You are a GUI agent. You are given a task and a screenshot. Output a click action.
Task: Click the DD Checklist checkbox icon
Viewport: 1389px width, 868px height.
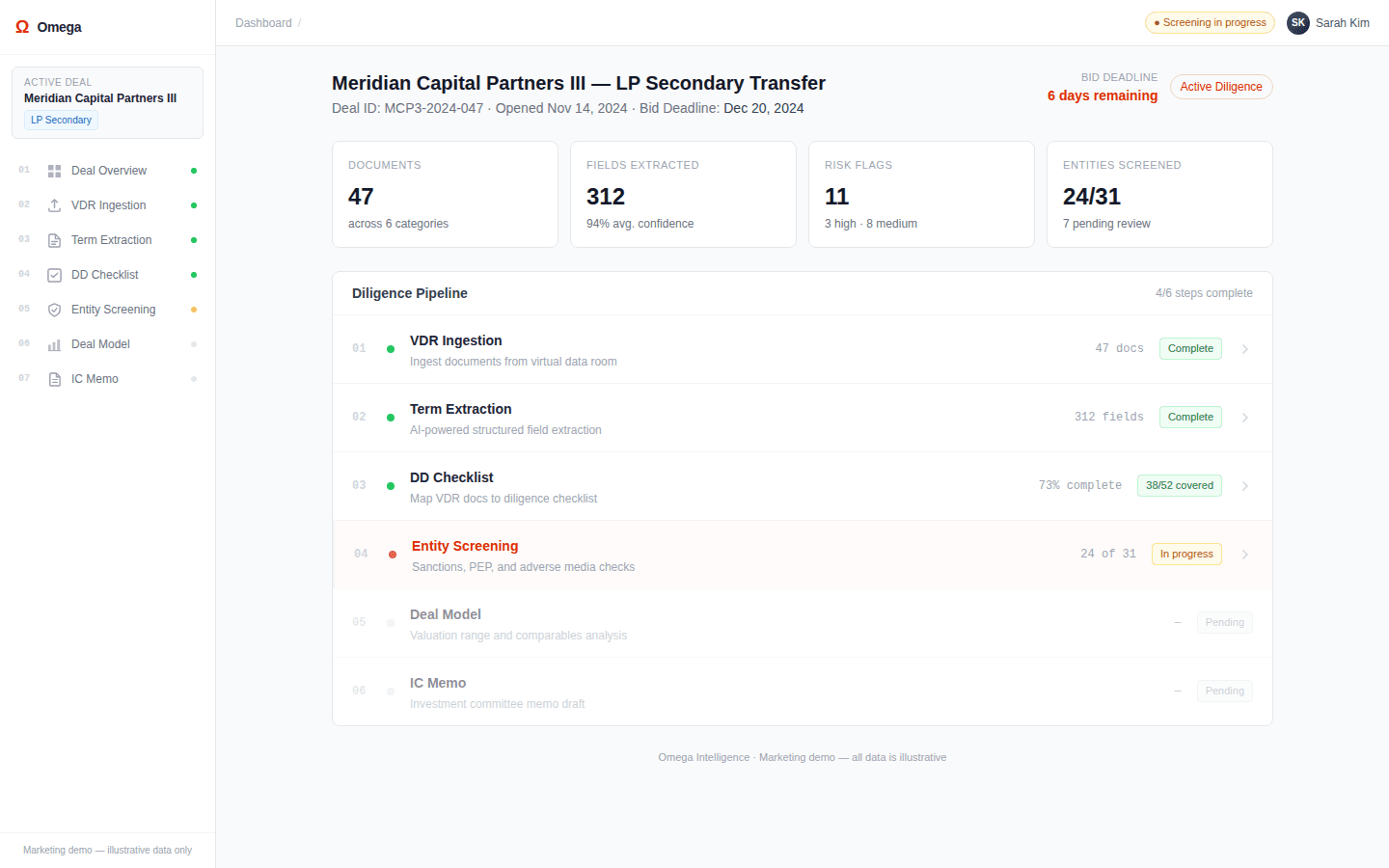[x=54, y=274]
